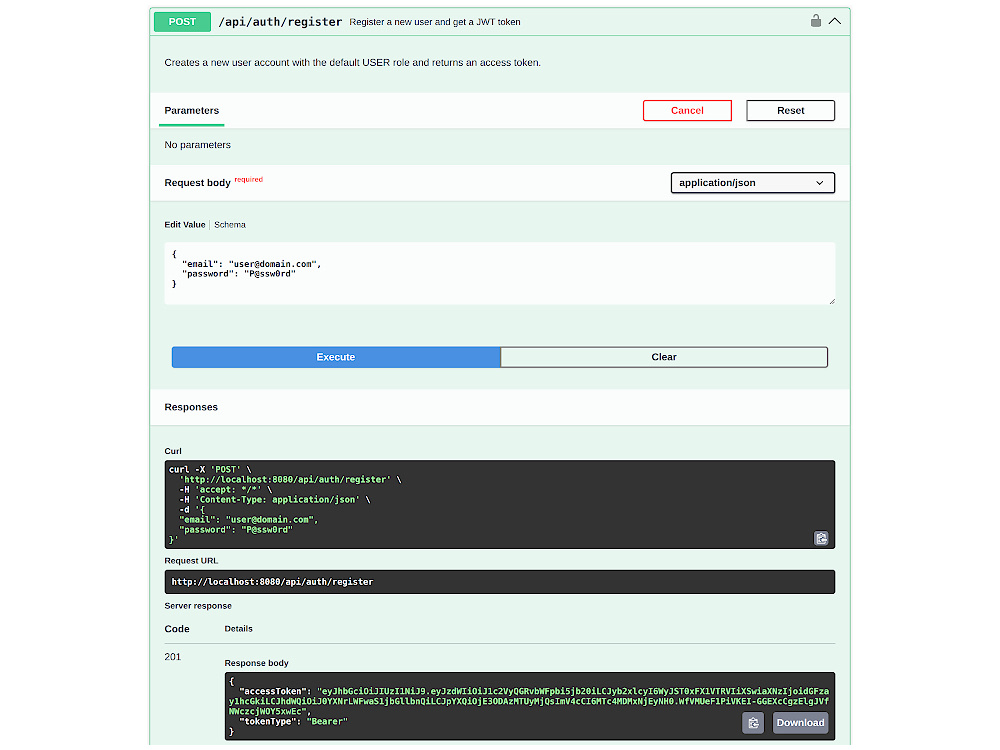
Task: Click the 'No parameters' text
Action: click(x=198, y=145)
